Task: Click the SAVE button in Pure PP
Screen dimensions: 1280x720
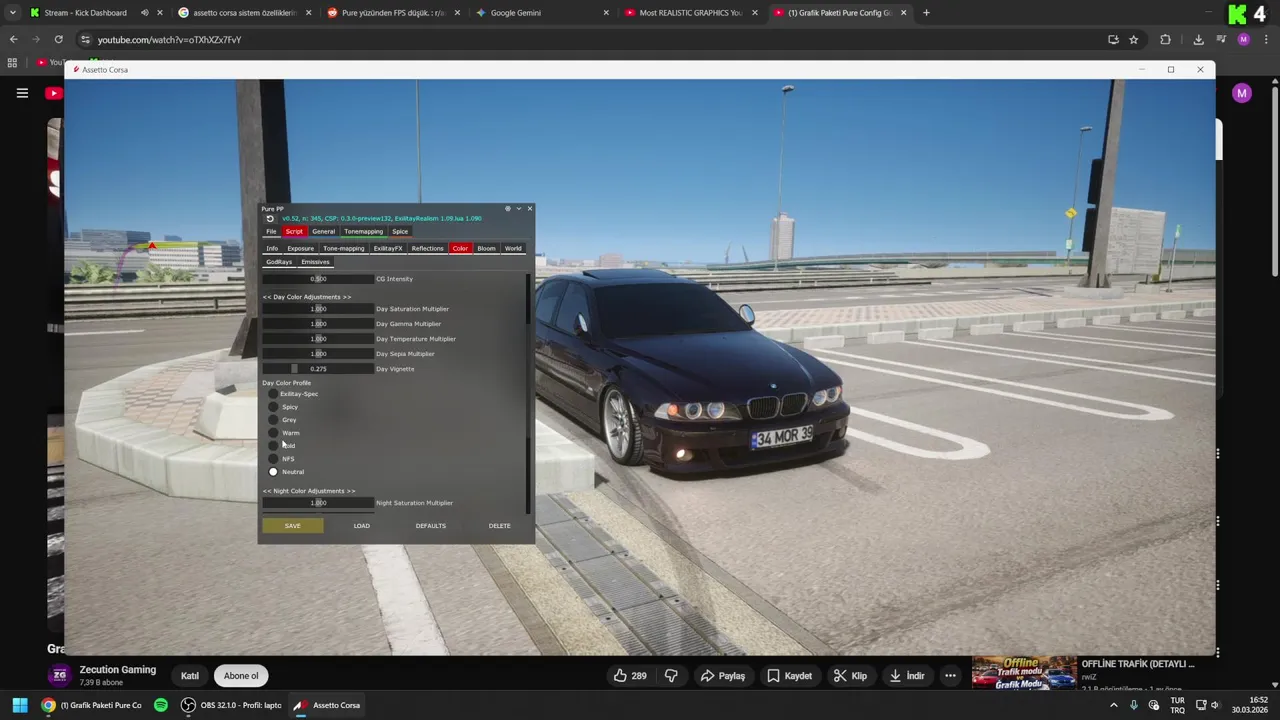Action: [292, 526]
